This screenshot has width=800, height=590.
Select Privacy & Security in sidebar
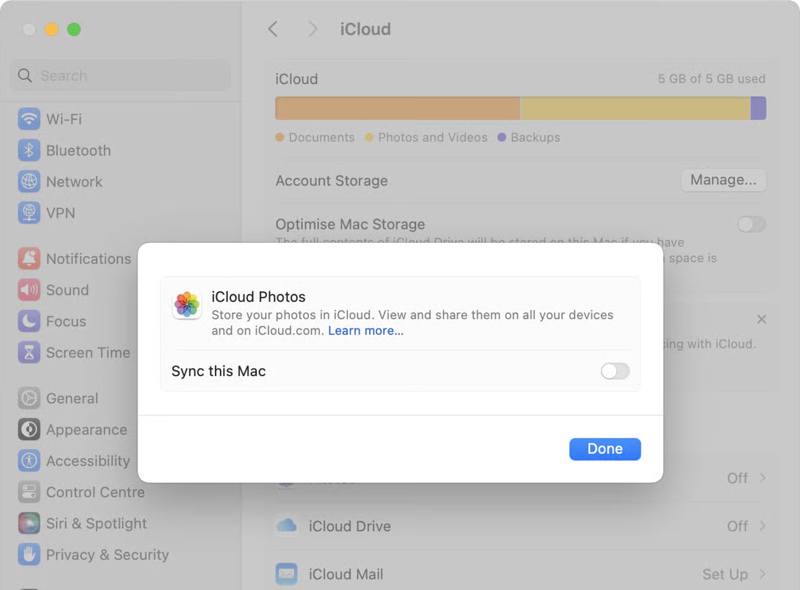tap(106, 554)
